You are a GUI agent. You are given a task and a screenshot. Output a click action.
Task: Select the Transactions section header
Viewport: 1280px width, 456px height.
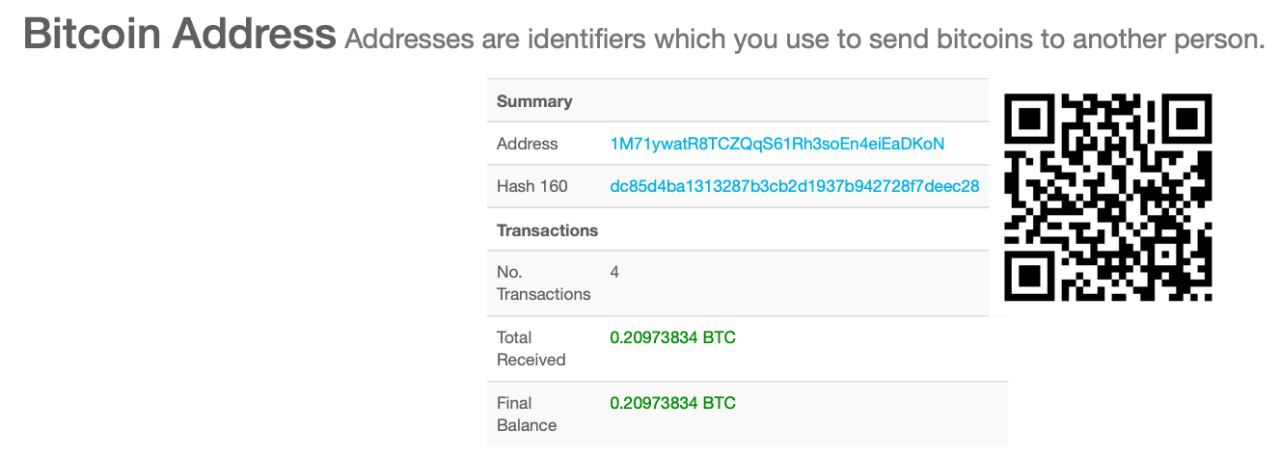[x=547, y=230]
